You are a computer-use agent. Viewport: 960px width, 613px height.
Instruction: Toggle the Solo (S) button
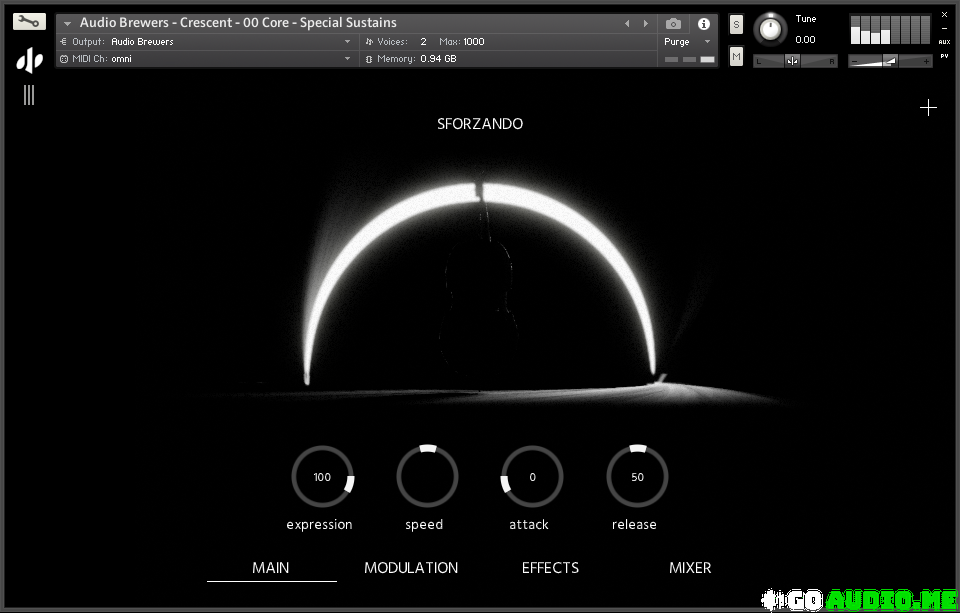736,24
